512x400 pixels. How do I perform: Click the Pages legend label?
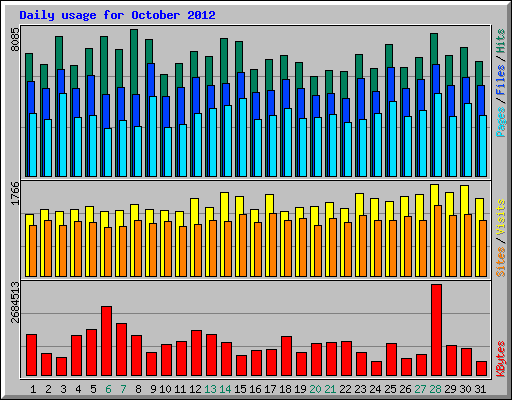501,122
